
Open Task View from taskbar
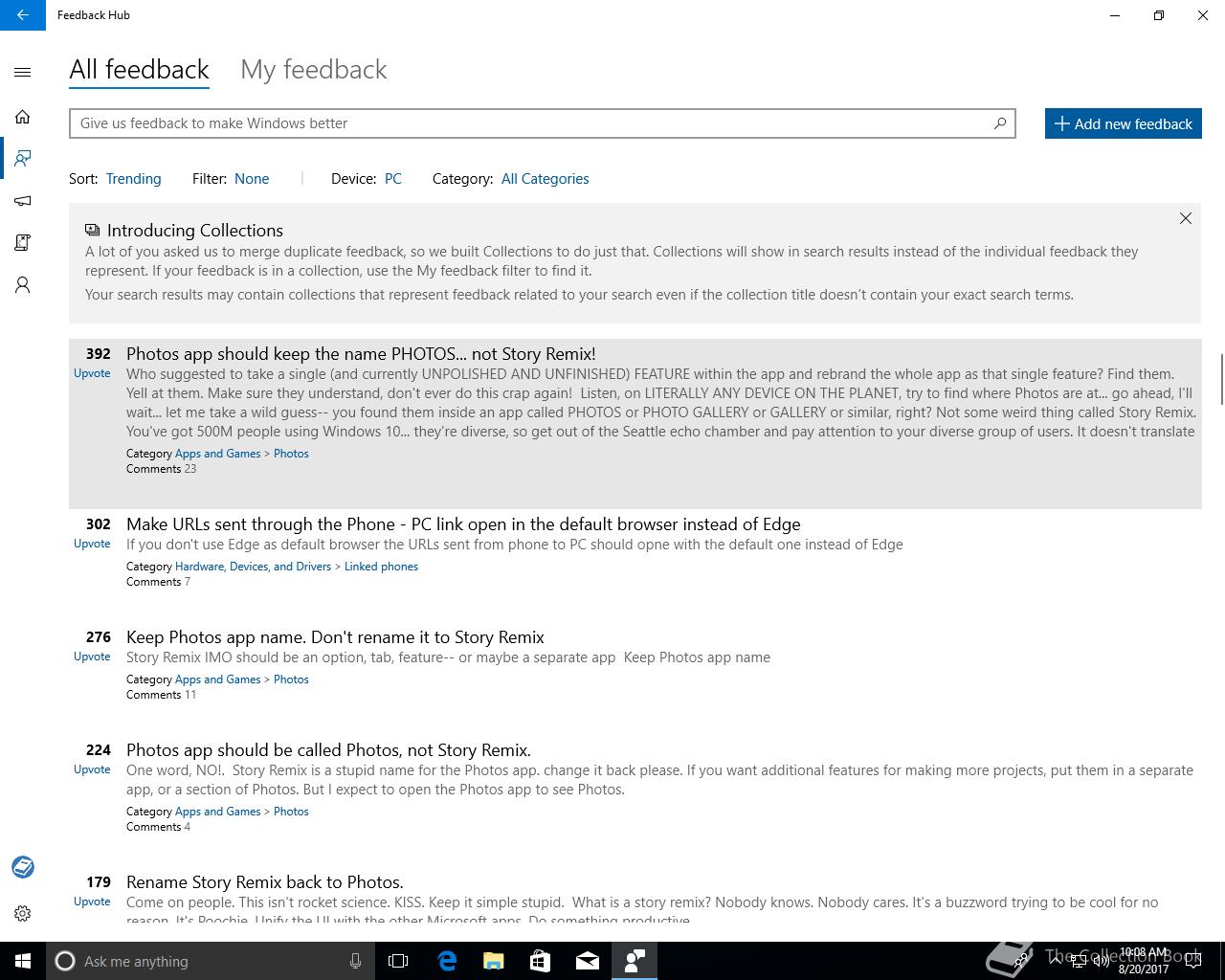398,961
